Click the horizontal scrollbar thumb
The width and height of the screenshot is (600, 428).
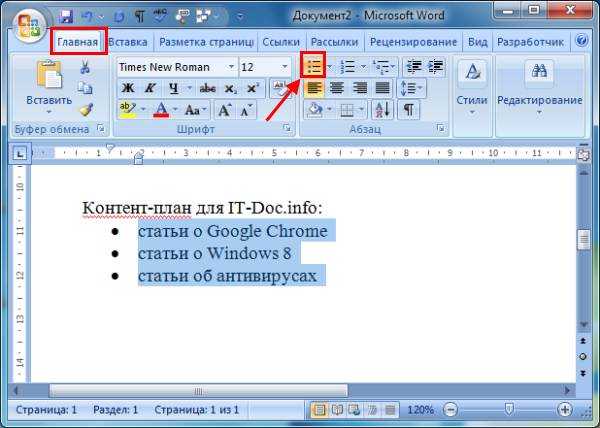click(199, 391)
